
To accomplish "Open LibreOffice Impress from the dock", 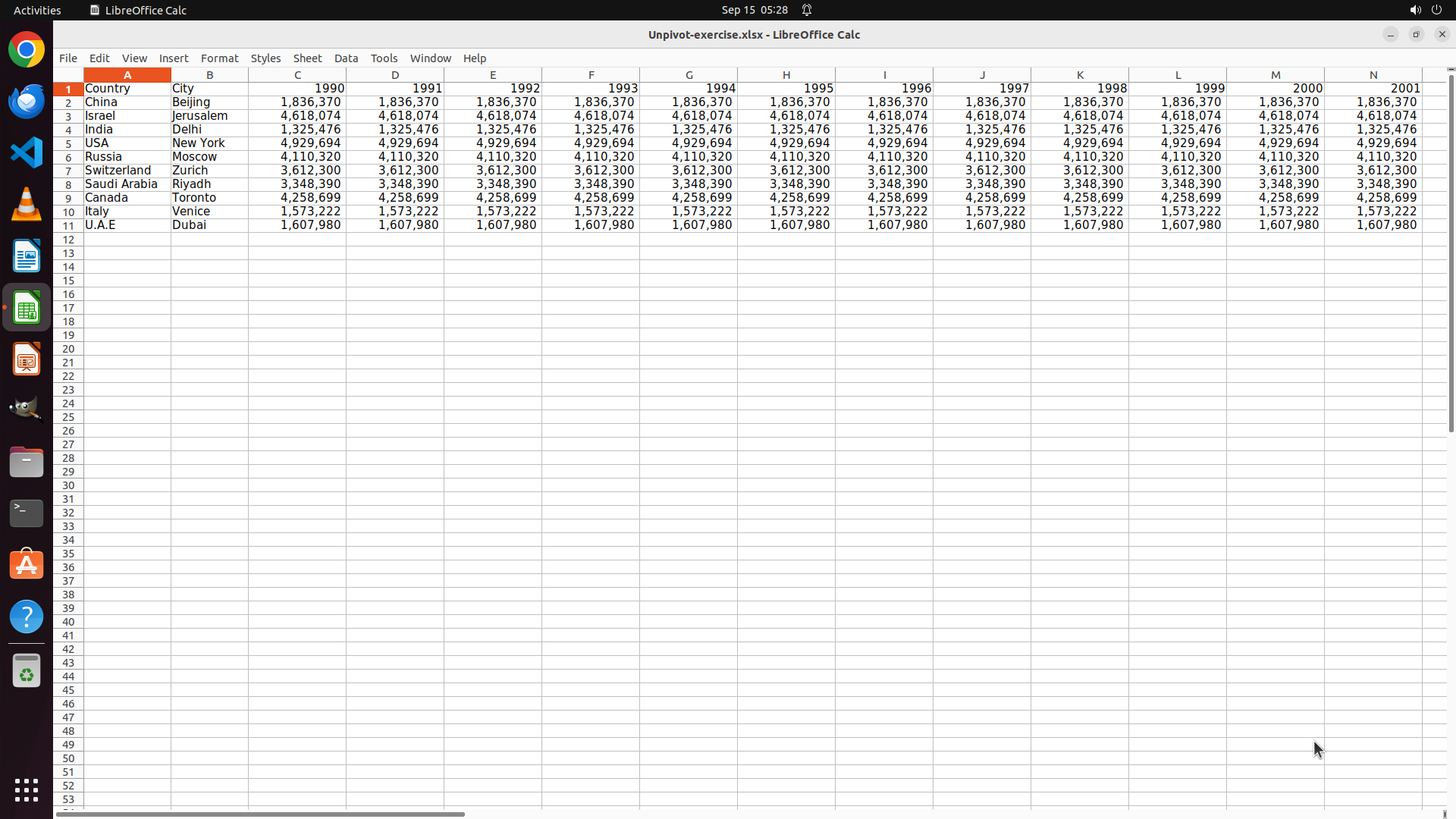I will click(x=27, y=359).
